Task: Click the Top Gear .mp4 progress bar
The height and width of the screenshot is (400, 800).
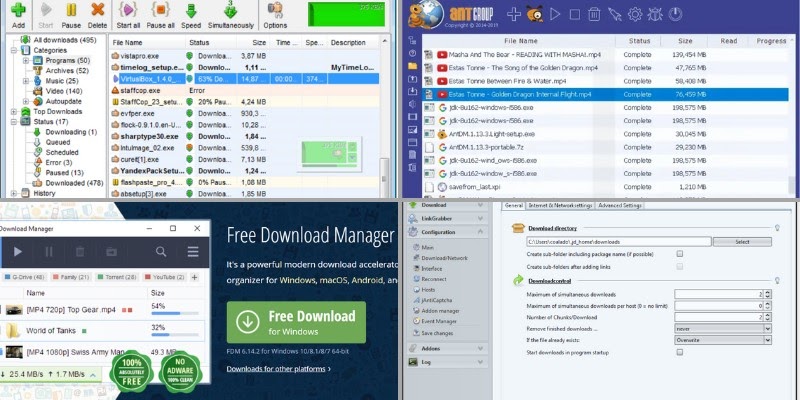Action: 175,313
